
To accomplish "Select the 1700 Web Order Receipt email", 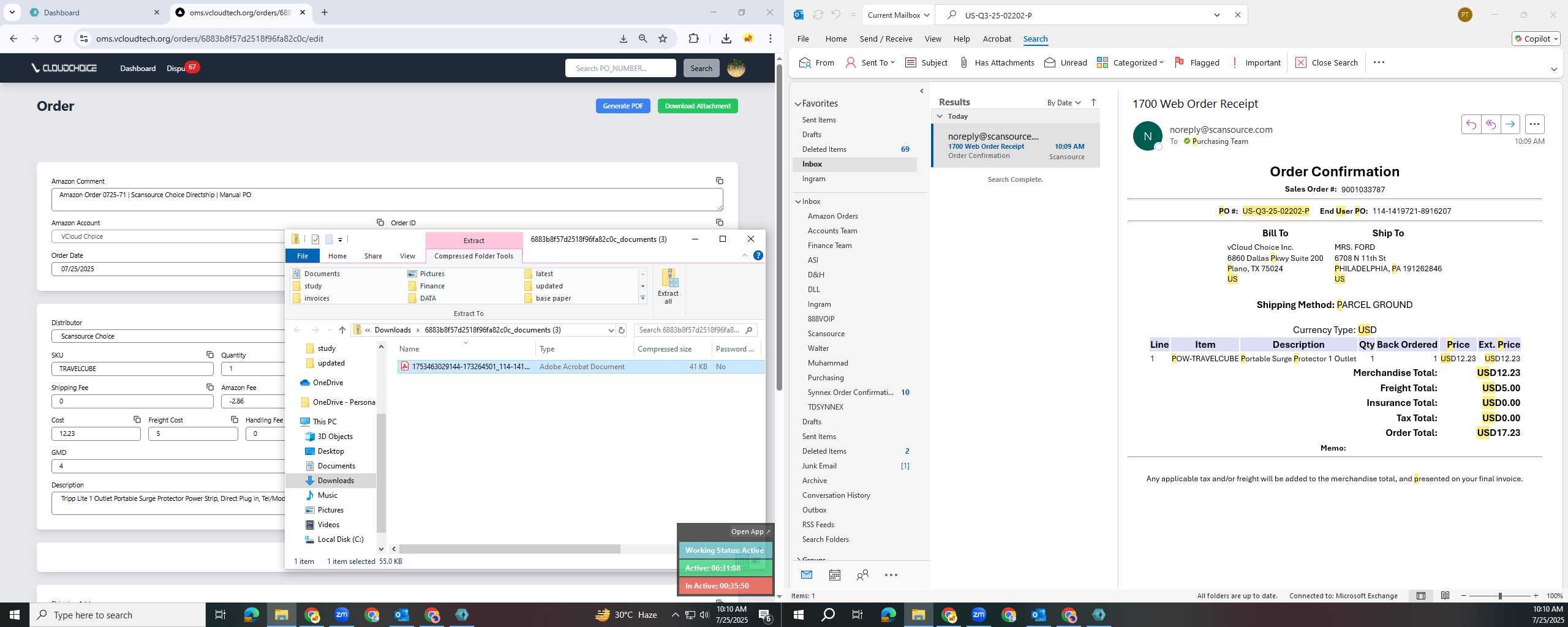I will 1016,146.
